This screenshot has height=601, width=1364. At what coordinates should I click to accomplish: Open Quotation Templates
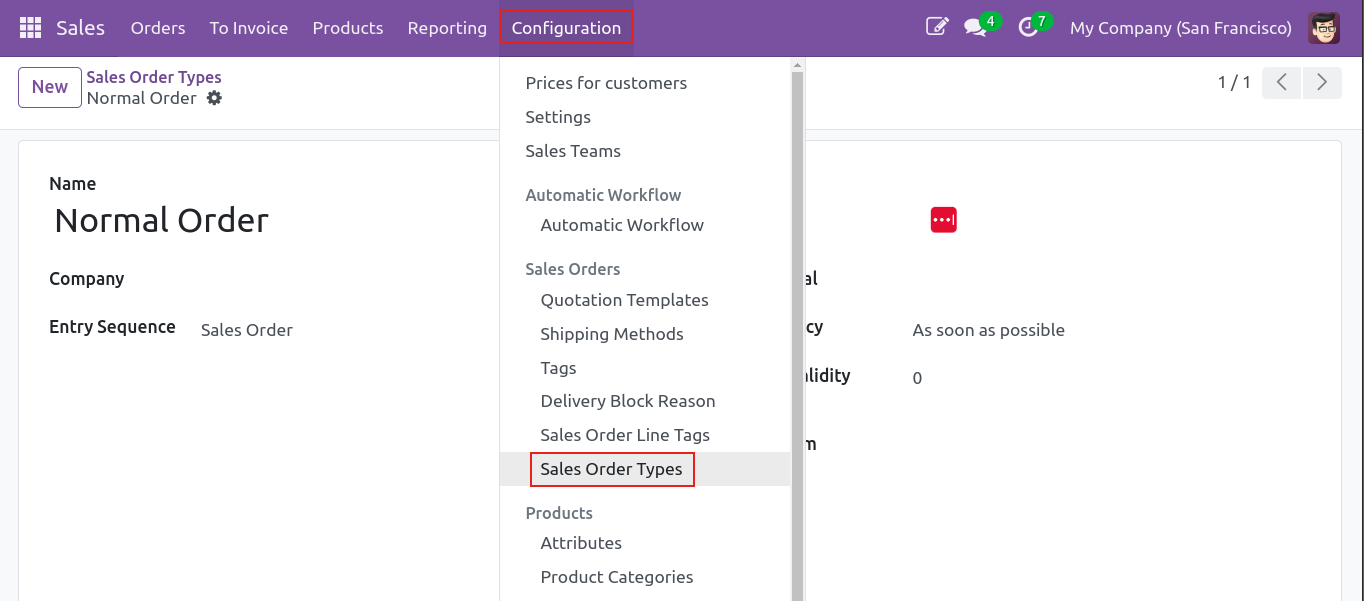645,300
